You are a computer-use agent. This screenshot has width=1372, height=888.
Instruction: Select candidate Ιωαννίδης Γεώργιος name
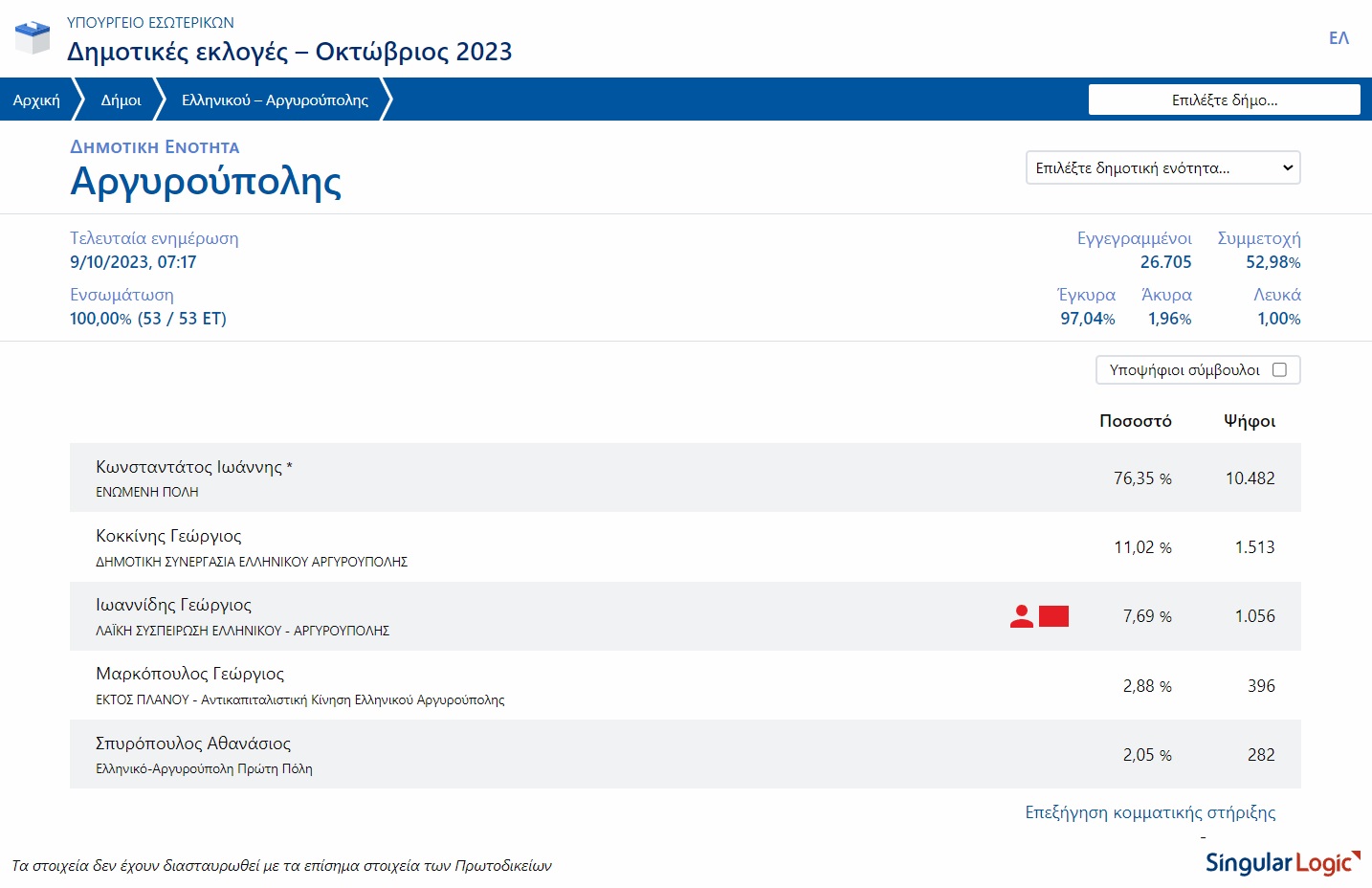click(173, 605)
